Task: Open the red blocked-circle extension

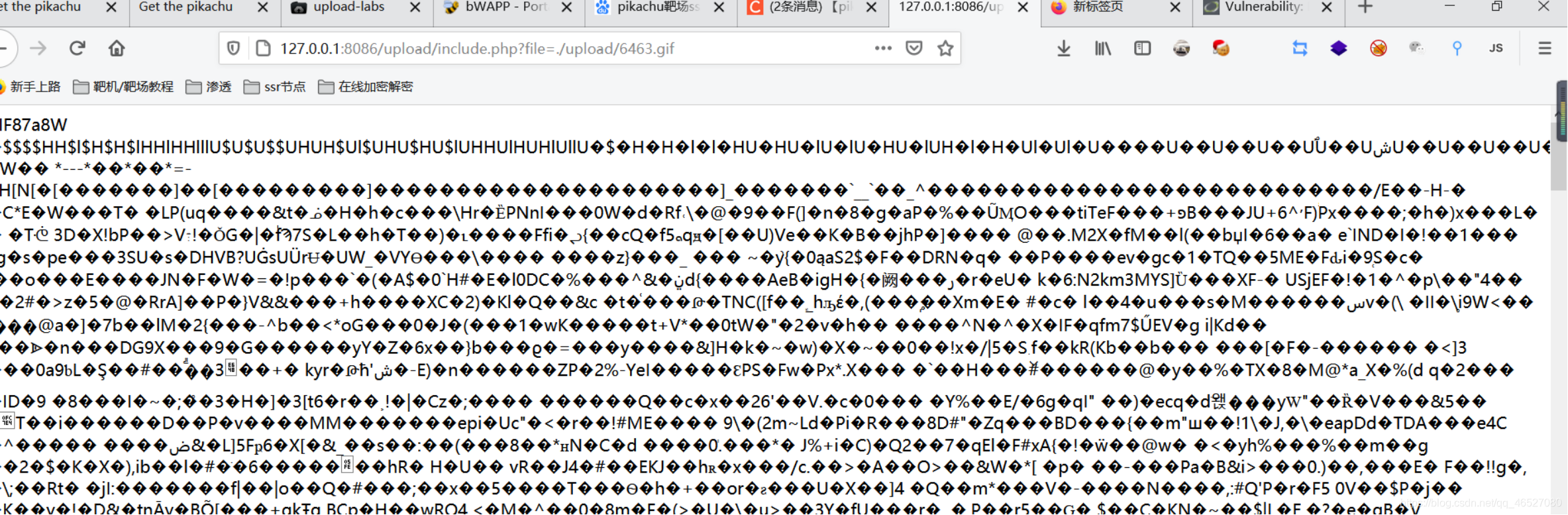Action: click(1379, 48)
